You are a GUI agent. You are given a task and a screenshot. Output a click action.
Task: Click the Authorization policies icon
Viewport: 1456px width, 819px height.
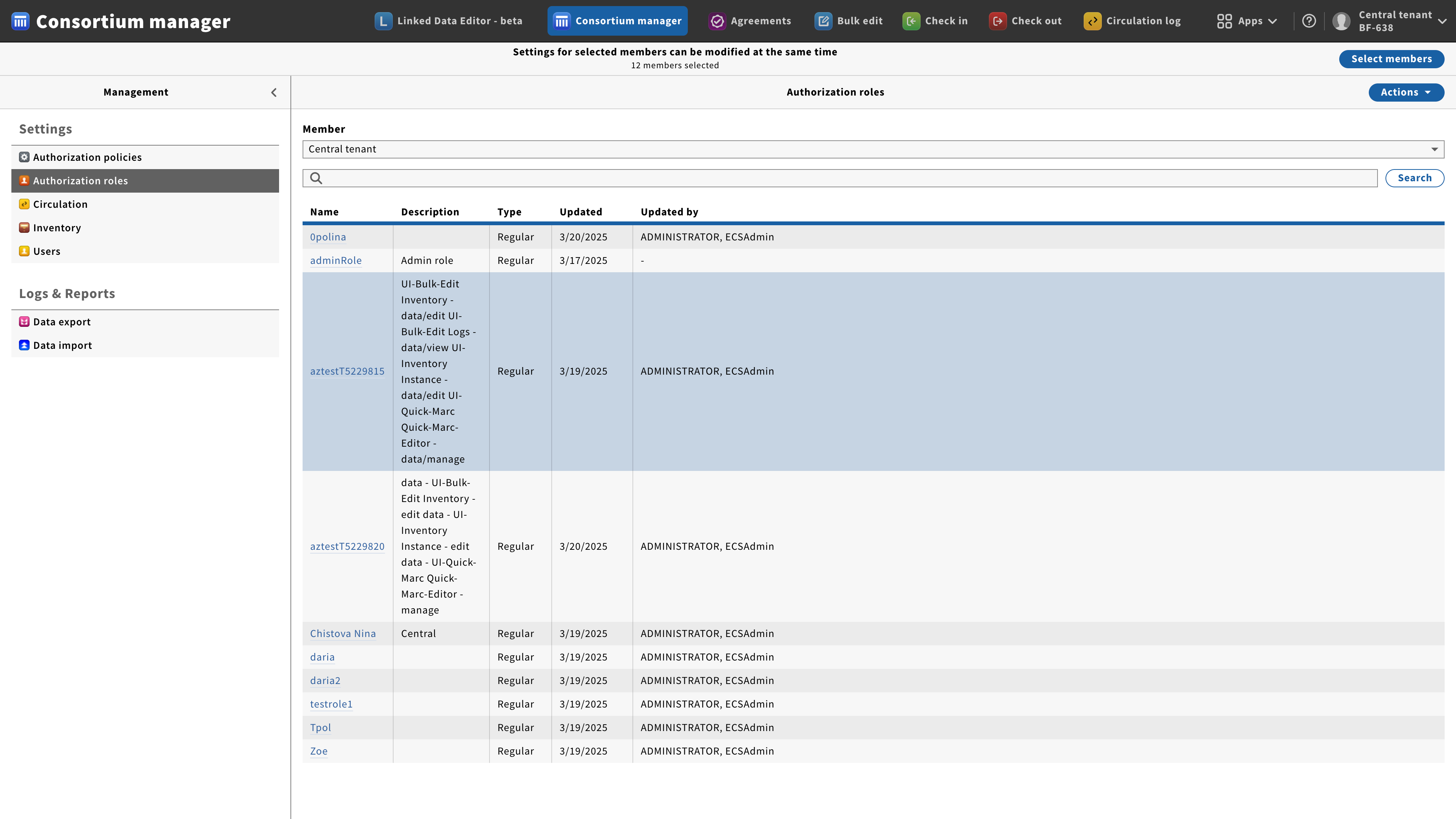click(x=24, y=157)
